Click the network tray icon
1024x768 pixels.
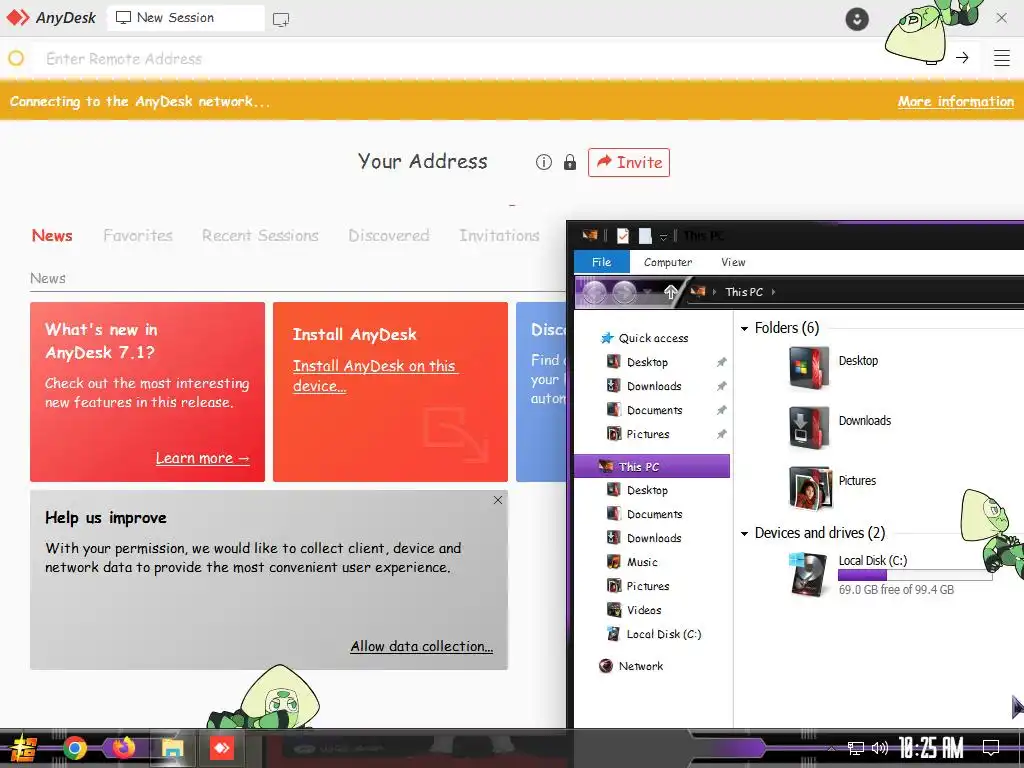(x=856, y=748)
